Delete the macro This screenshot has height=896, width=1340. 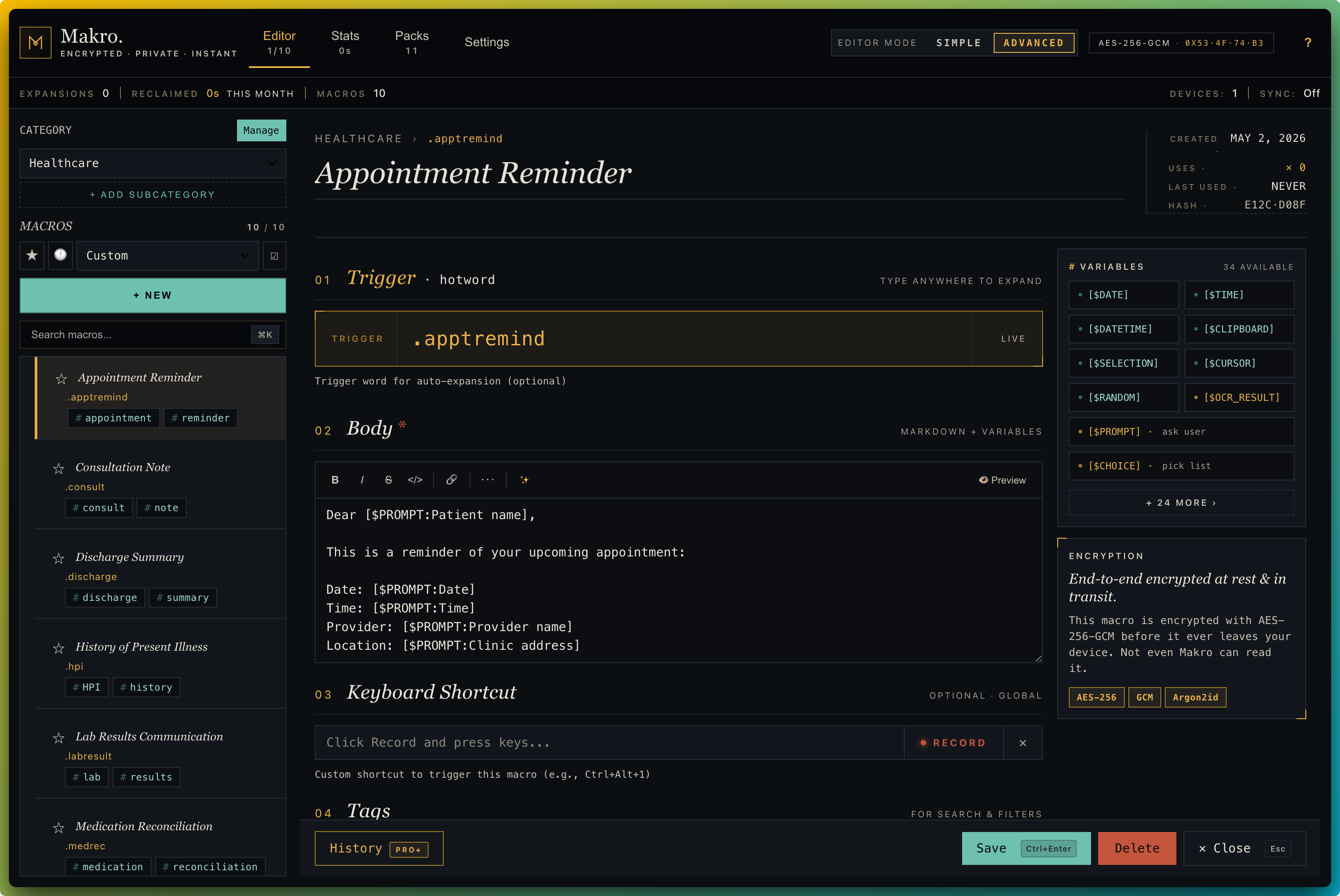tap(1137, 848)
